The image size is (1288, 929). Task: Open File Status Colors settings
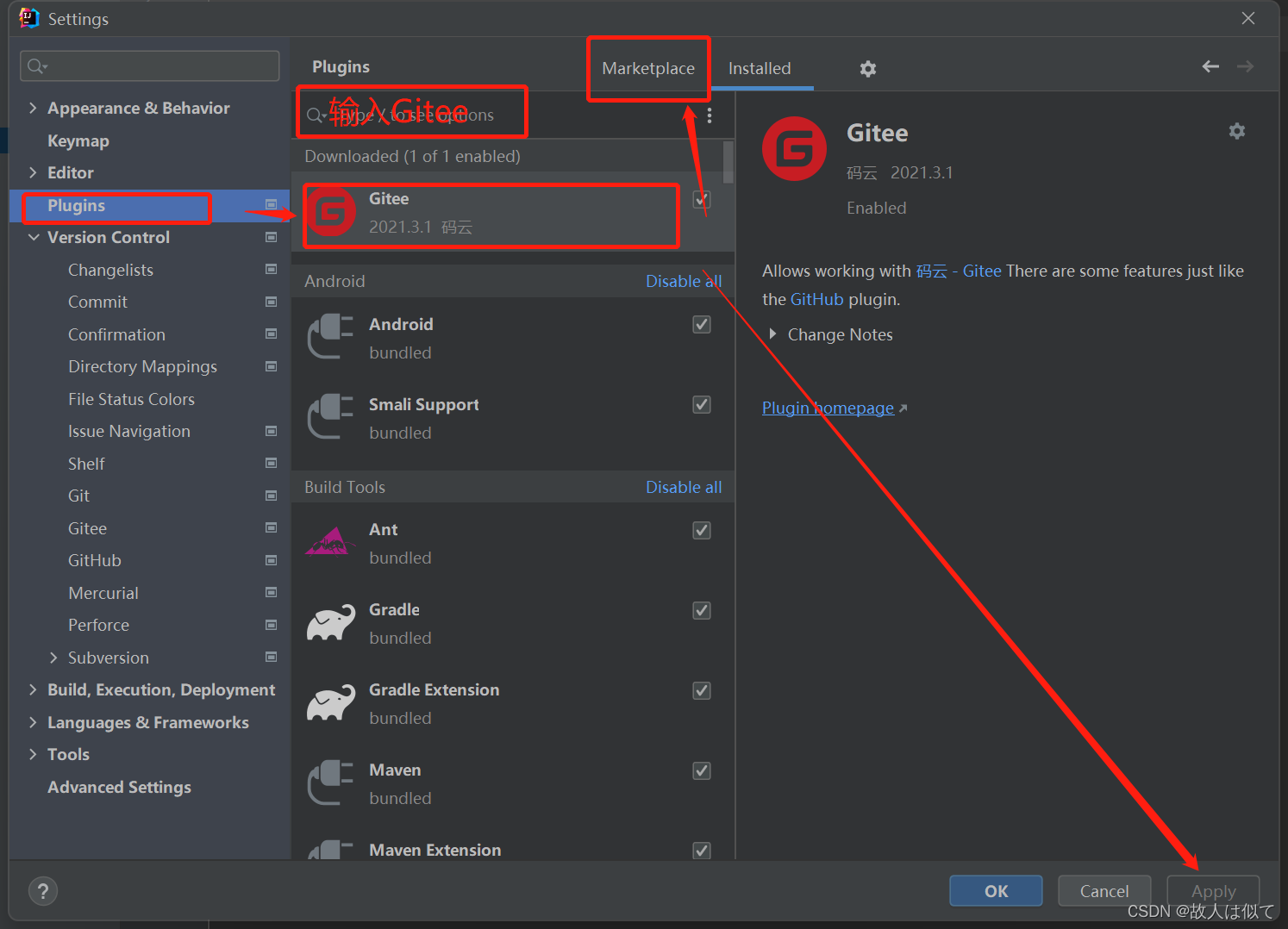point(131,399)
